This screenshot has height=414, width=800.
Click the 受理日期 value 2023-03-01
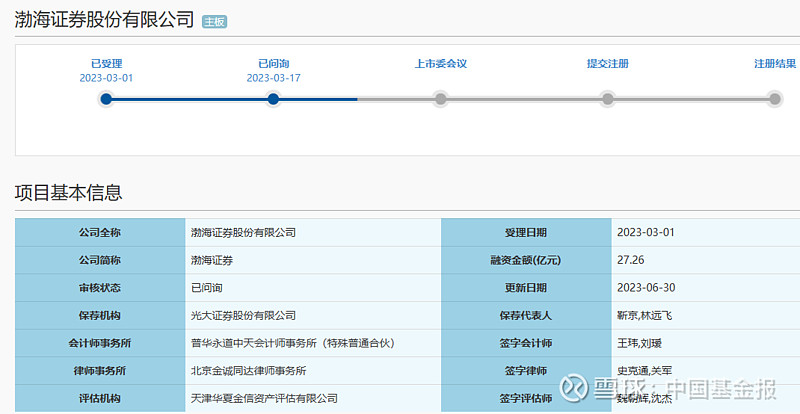click(x=646, y=232)
